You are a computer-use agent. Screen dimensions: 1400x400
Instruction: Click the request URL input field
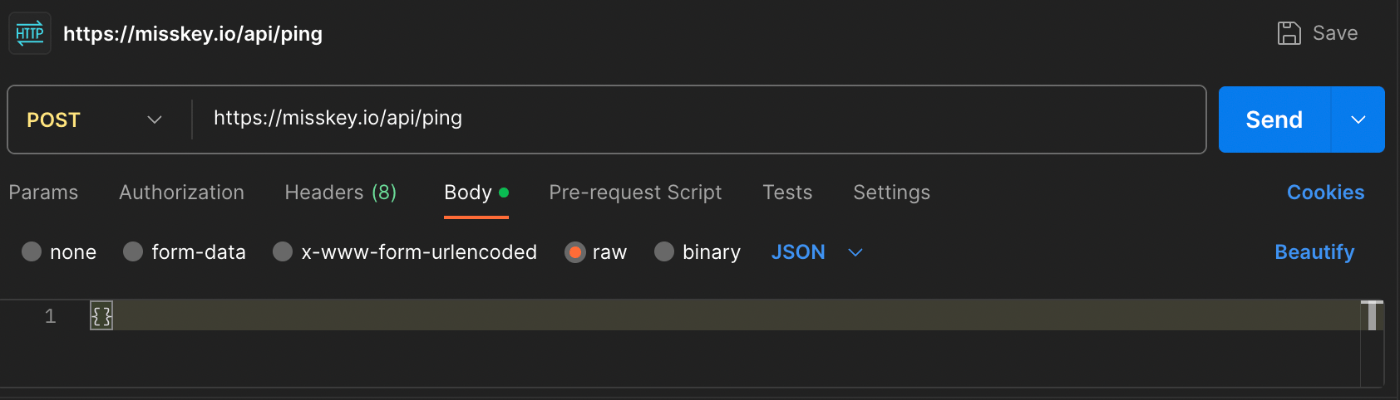700,120
